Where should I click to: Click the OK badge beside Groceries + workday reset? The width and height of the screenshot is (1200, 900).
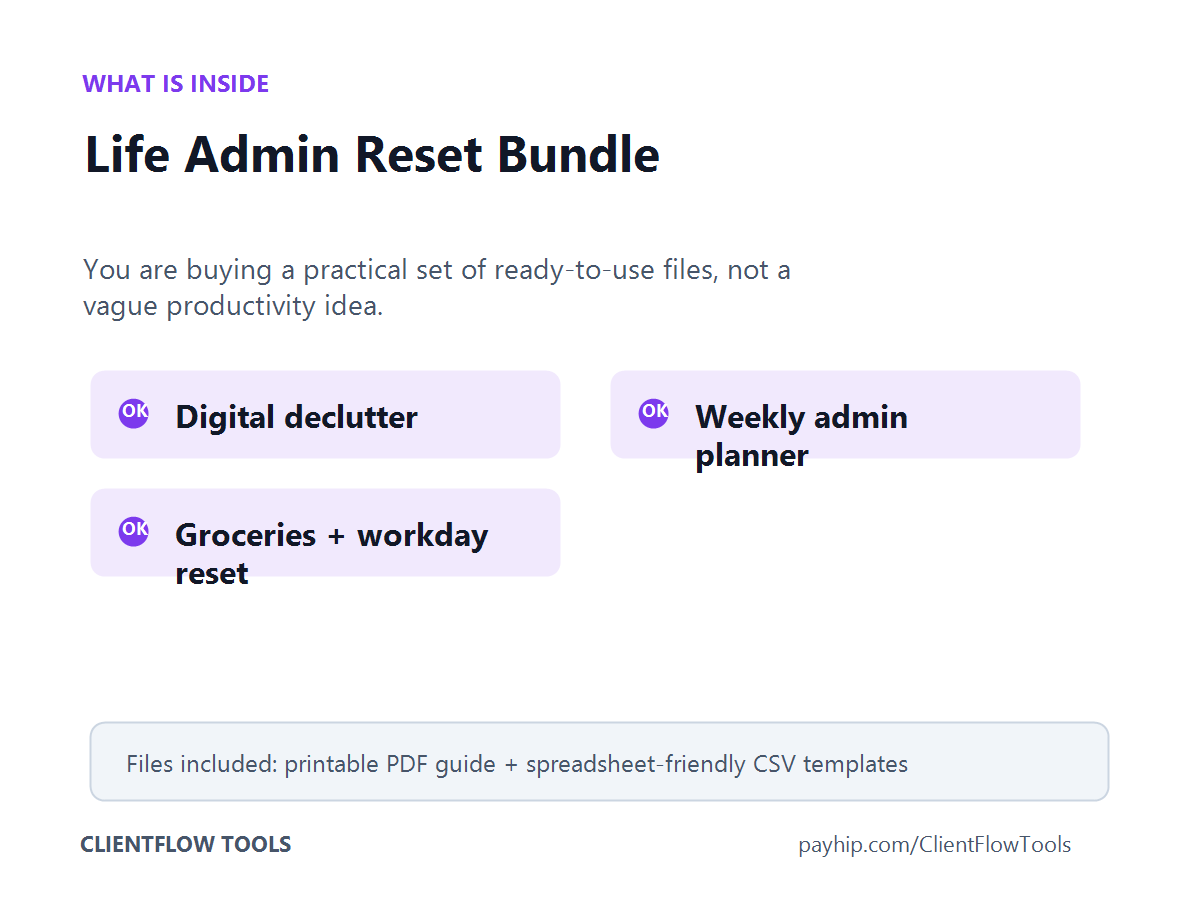pyautogui.click(x=134, y=531)
